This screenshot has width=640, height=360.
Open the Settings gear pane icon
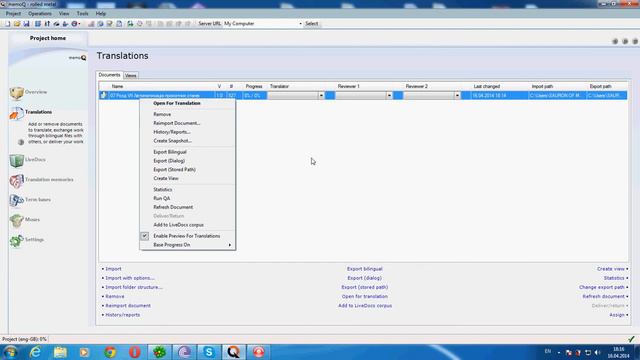tap(16, 240)
